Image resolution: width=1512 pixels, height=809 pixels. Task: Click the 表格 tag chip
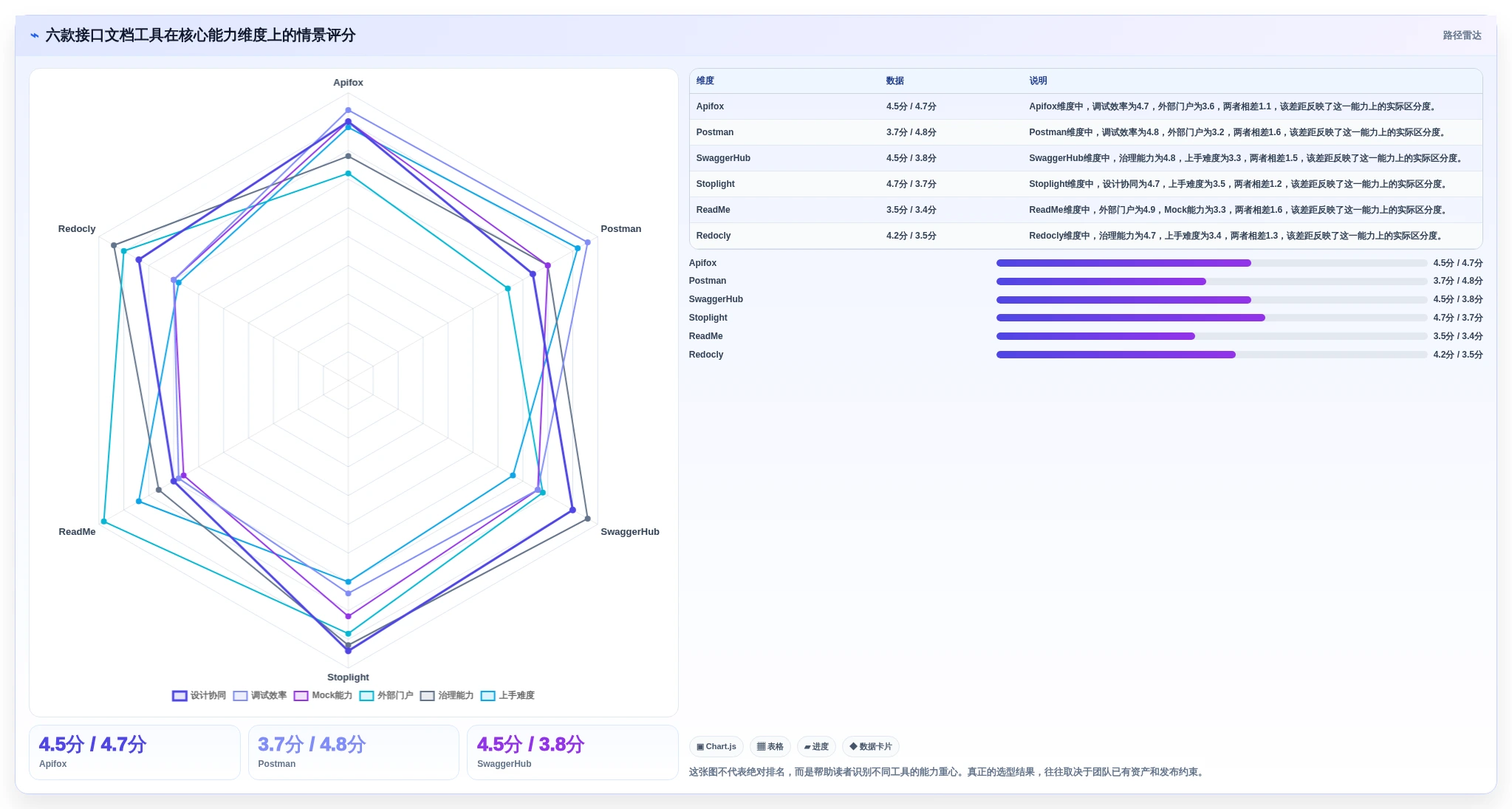[770, 746]
